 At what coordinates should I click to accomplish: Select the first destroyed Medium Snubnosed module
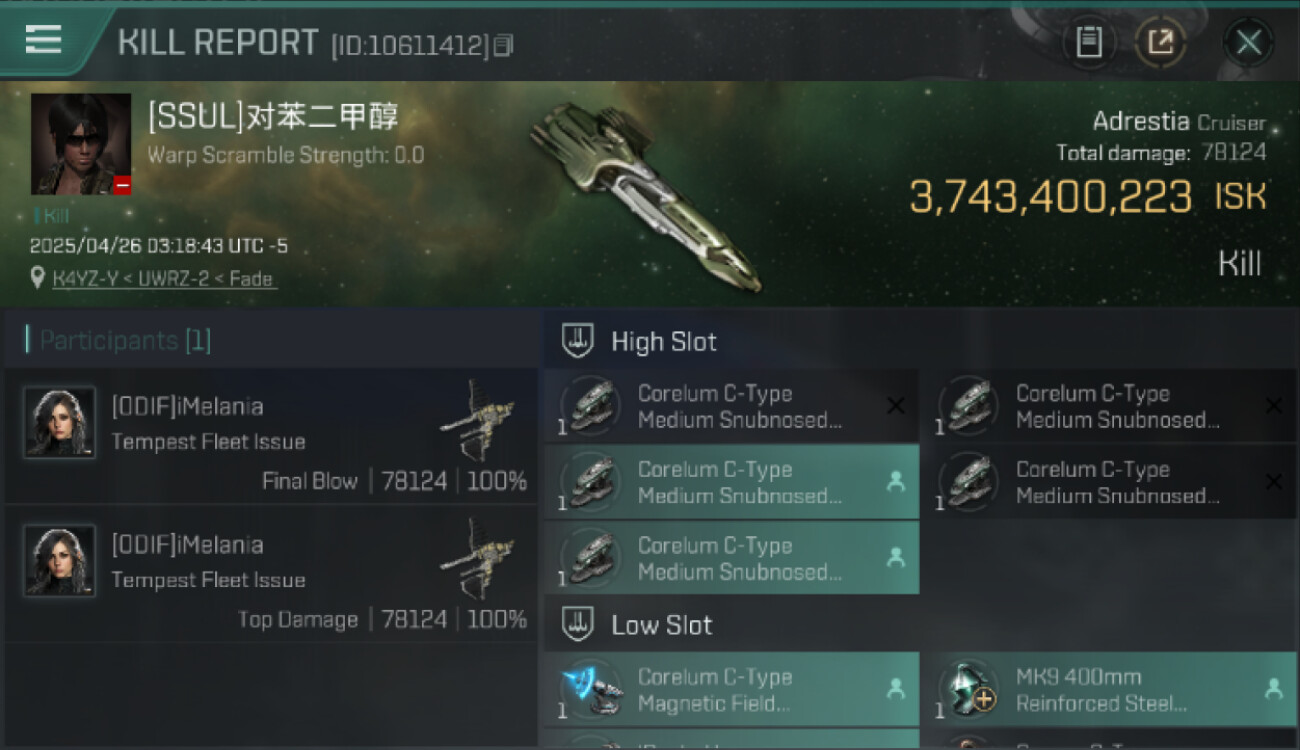tap(731, 406)
